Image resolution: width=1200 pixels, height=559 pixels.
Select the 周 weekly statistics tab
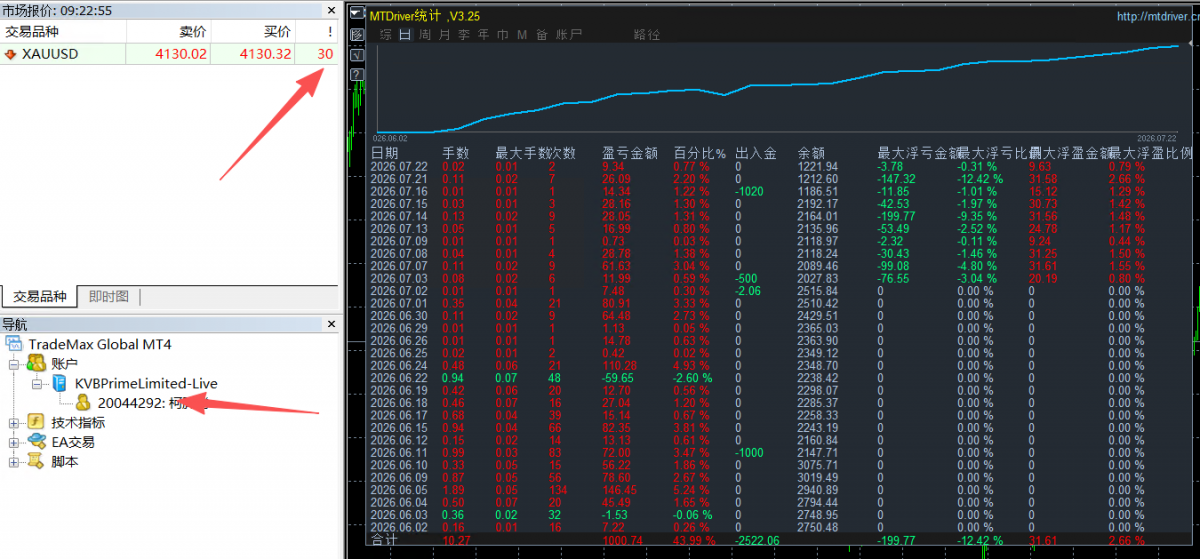tap(425, 34)
